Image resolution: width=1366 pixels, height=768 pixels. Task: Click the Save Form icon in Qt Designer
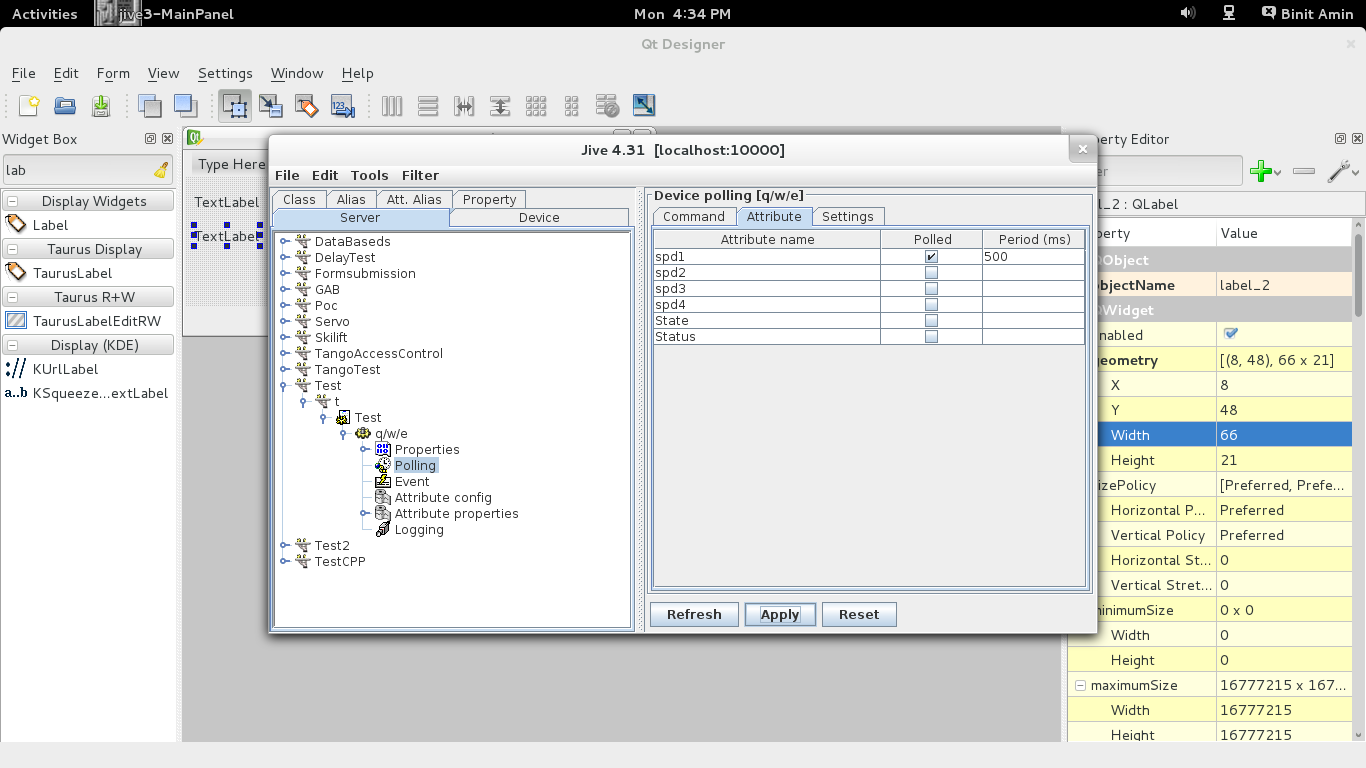[101, 105]
